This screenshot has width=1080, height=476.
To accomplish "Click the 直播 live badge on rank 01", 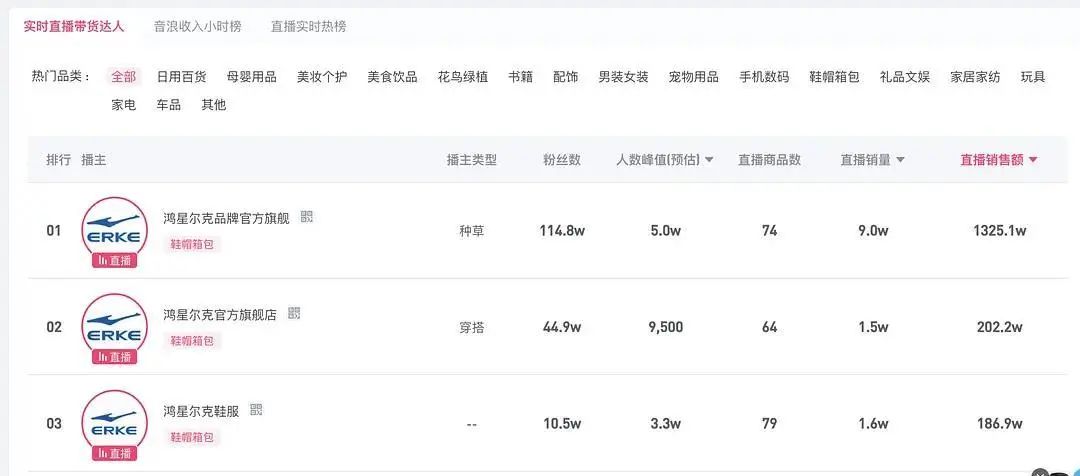I will 114,260.
